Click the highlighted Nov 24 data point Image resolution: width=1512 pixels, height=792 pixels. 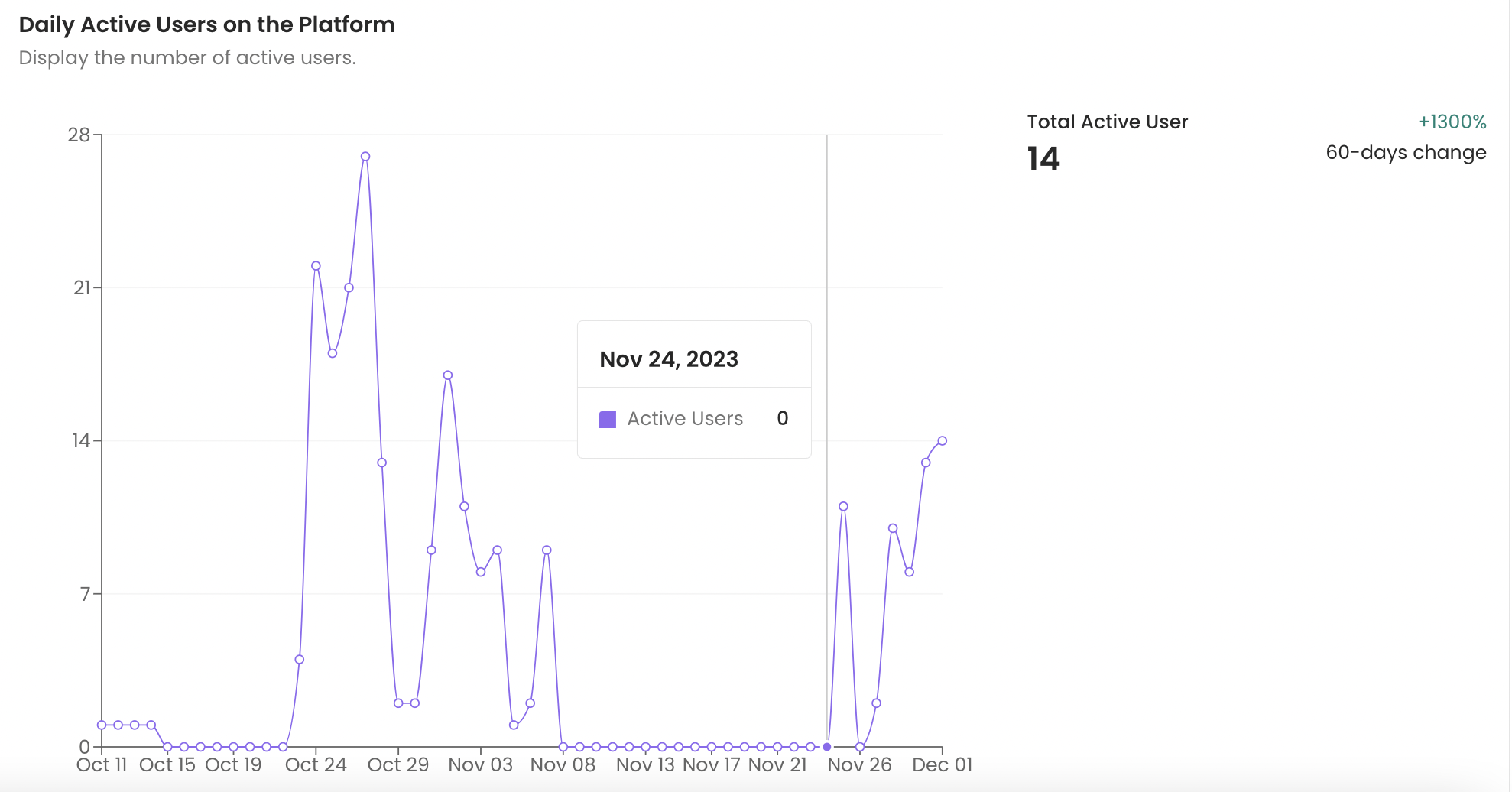[827, 747]
